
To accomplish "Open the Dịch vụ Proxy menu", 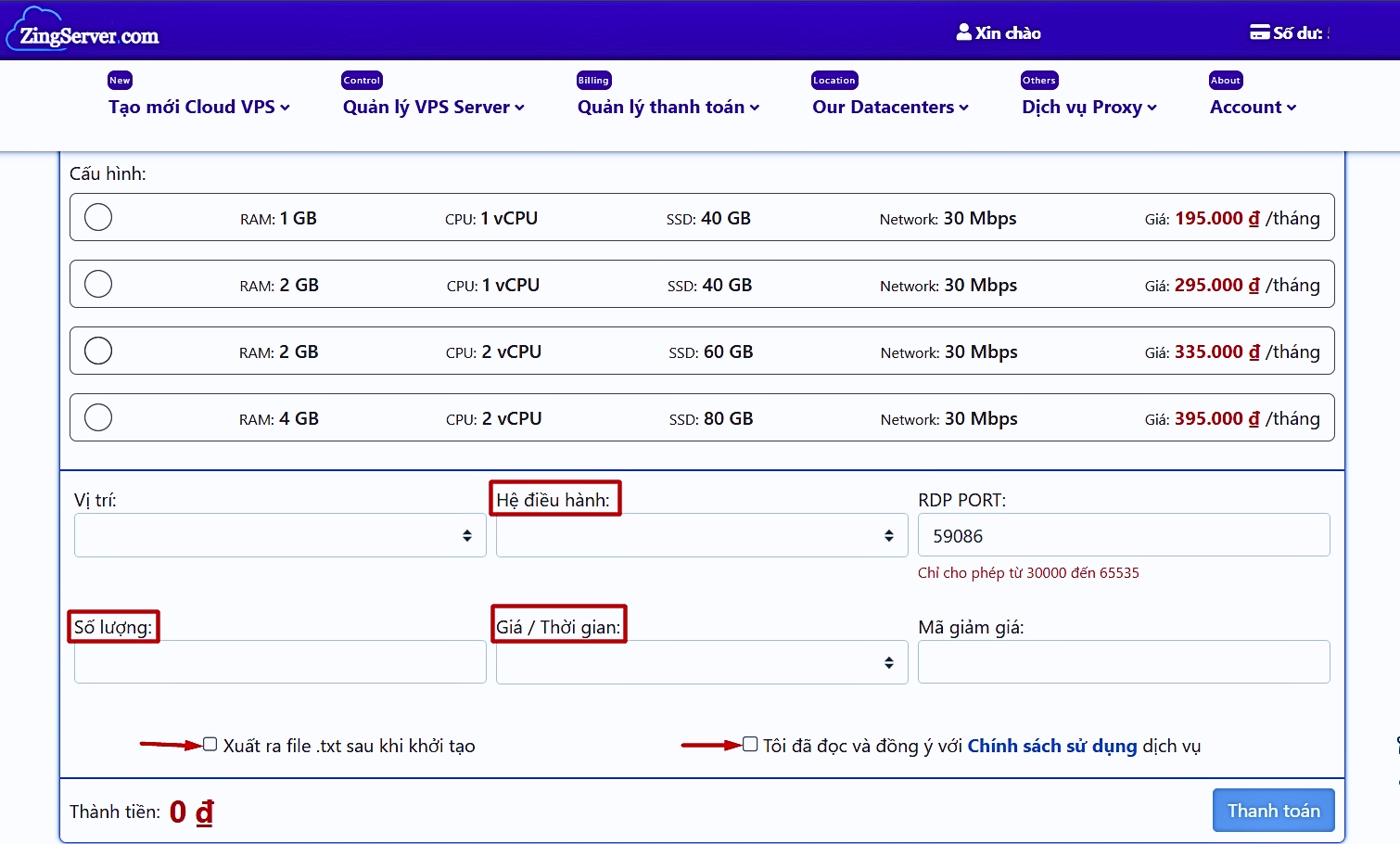I will tap(1089, 107).
